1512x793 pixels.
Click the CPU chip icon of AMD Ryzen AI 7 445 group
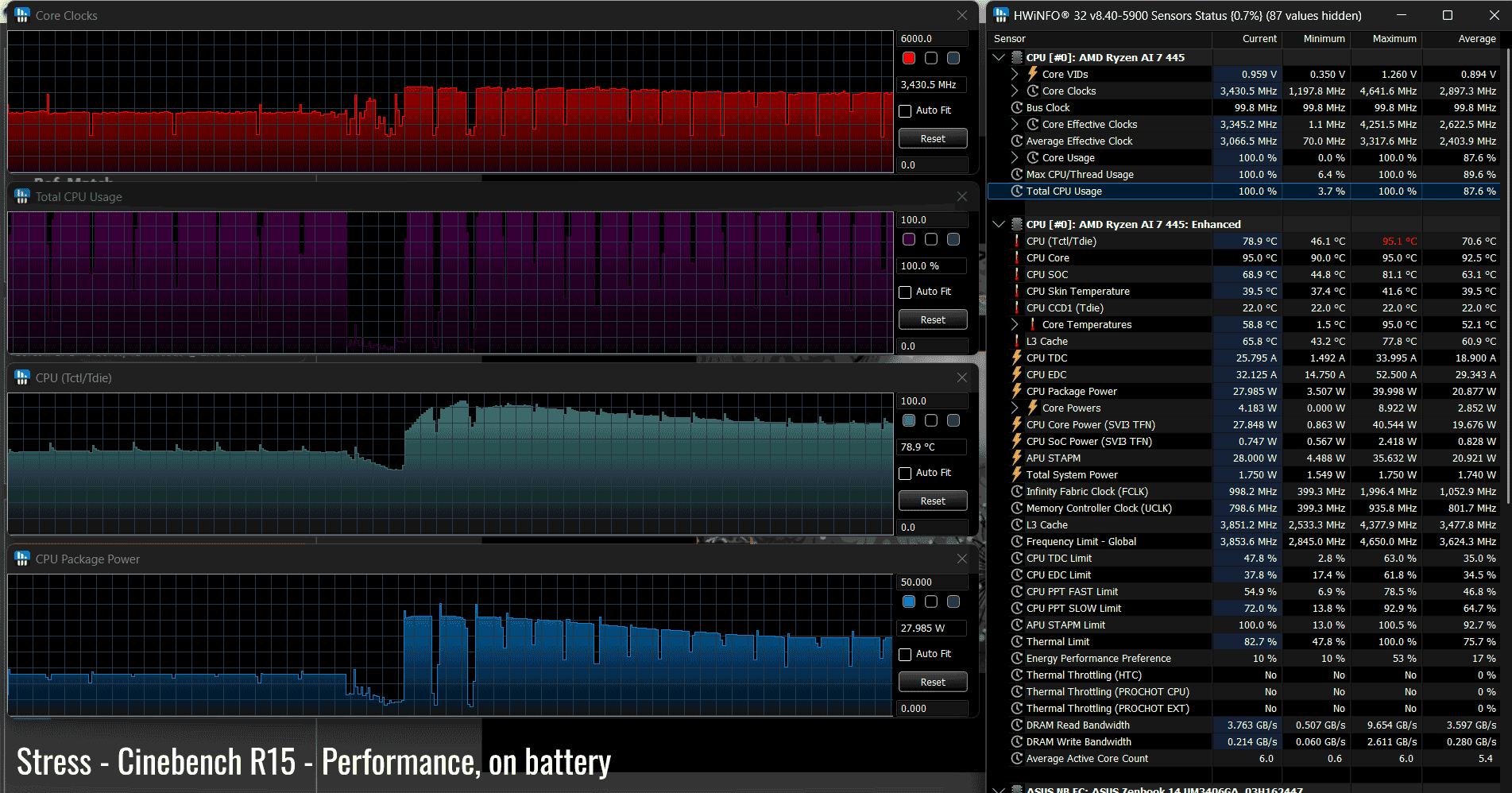coord(1017,57)
